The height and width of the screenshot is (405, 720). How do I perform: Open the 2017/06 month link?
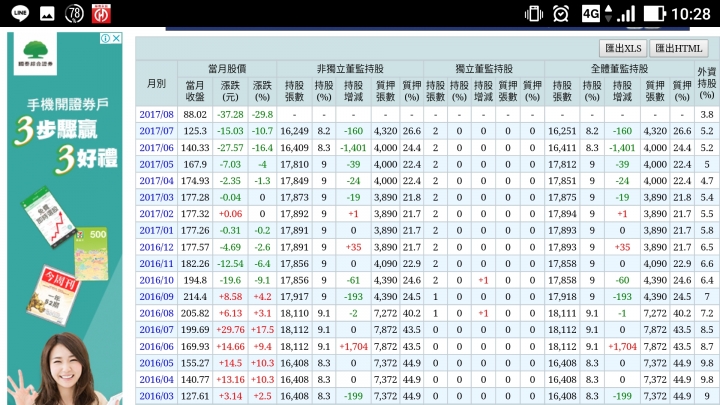pos(157,147)
